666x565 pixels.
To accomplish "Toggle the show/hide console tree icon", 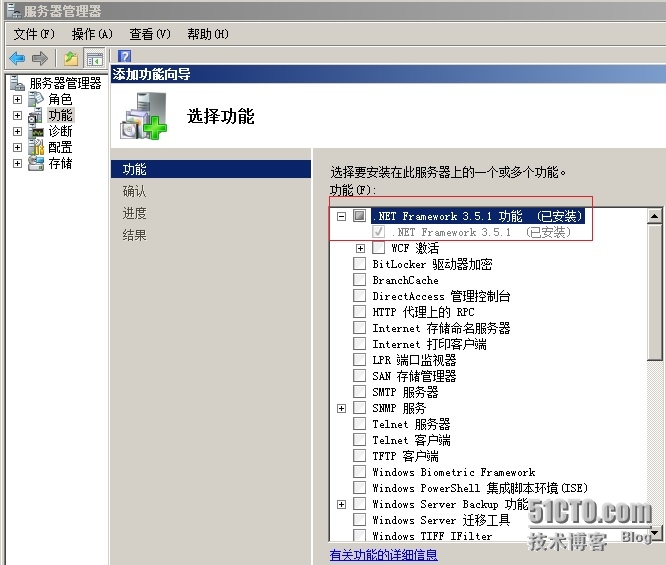I will (x=94, y=59).
